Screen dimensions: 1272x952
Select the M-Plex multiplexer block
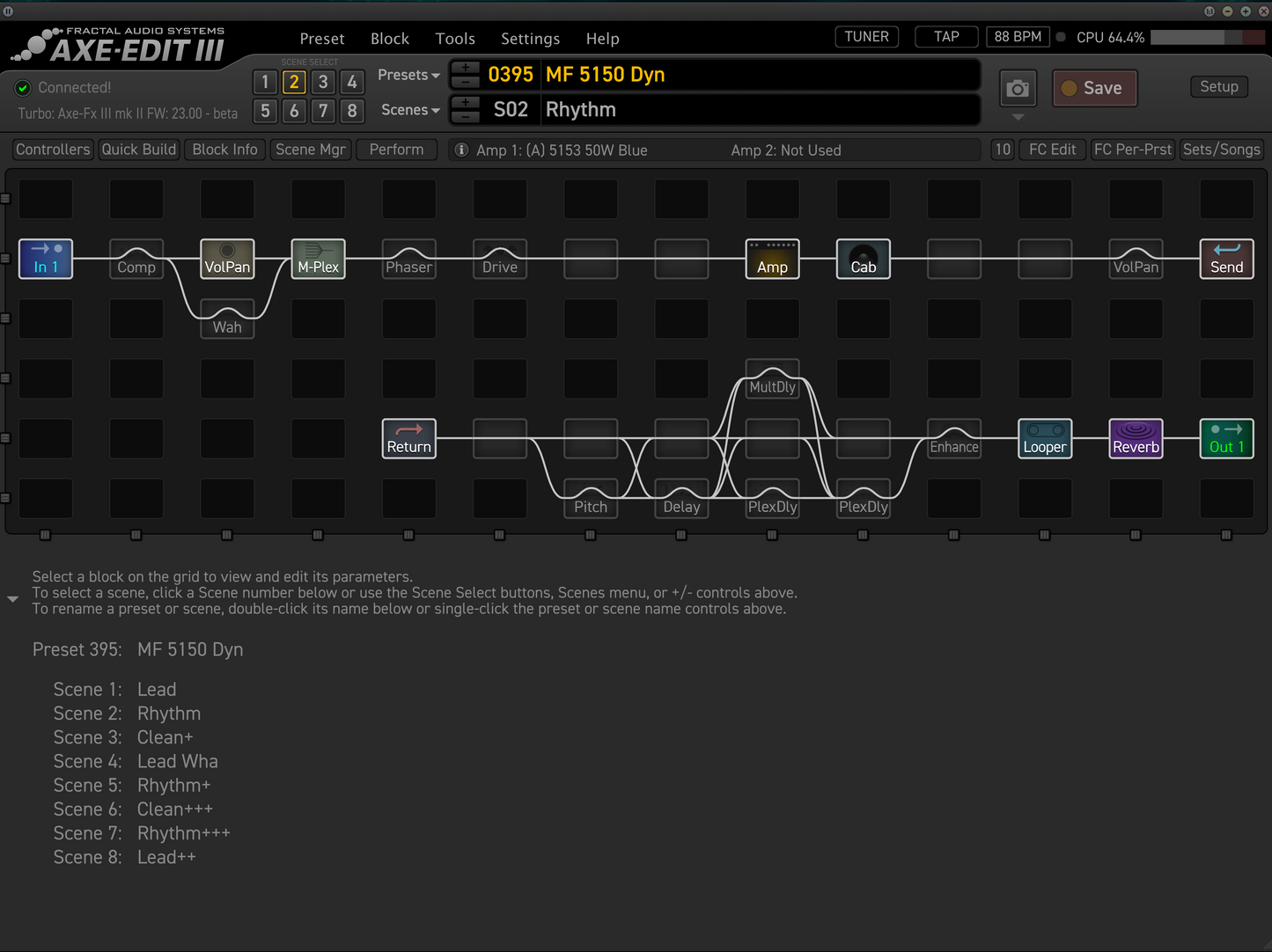click(318, 259)
